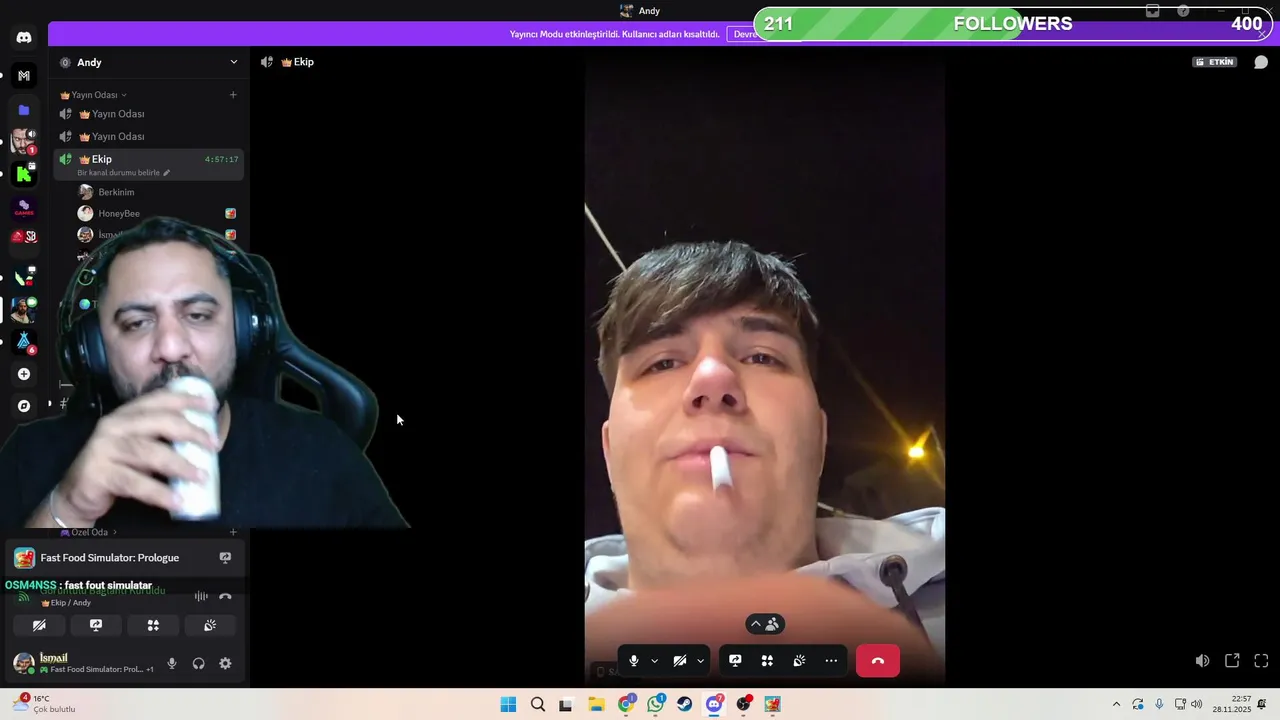1280x720 pixels.
Task: Select second Yayın Odası voice channel
Action: [148, 136]
